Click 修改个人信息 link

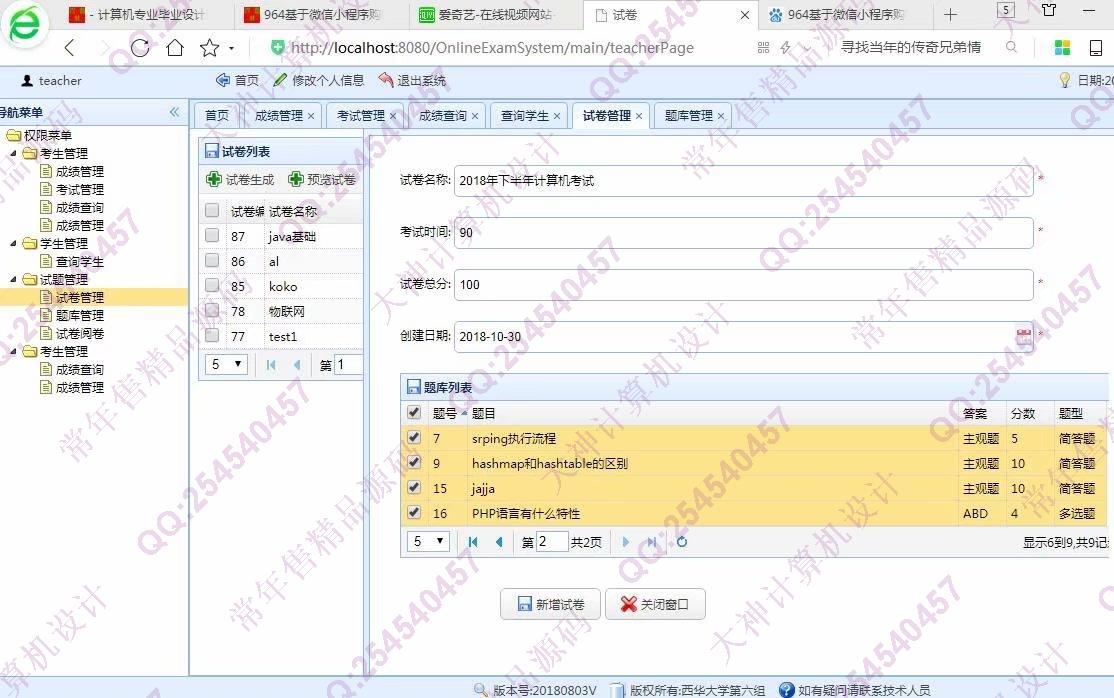(x=318, y=80)
